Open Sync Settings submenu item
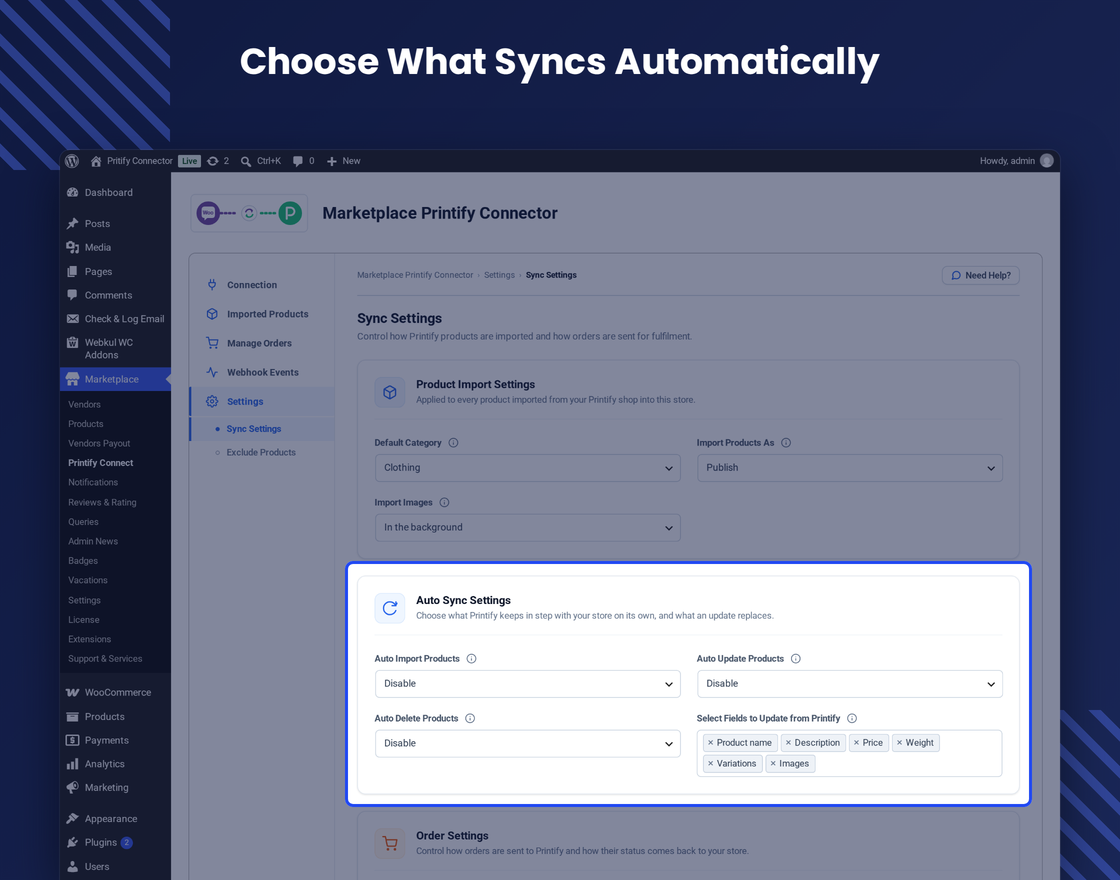Image resolution: width=1120 pixels, height=880 pixels. coord(254,429)
